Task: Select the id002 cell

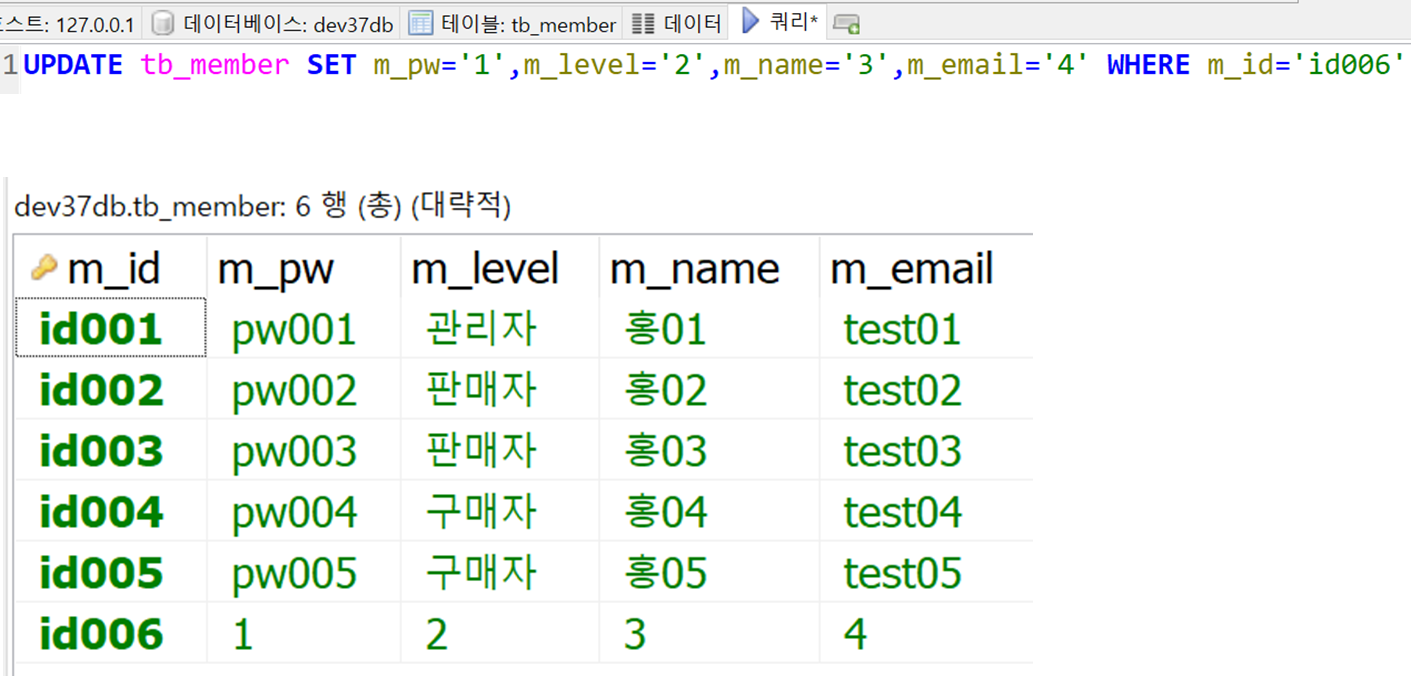Action: [110, 389]
